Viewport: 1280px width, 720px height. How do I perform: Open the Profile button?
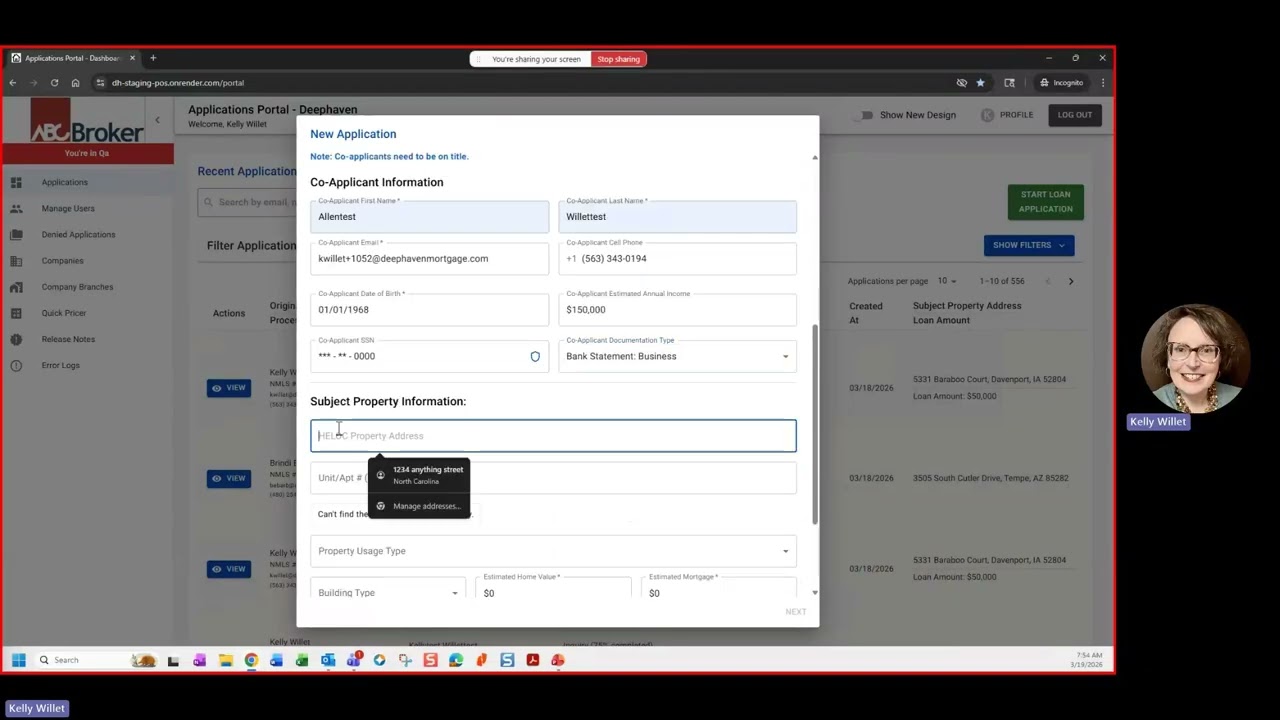point(1008,115)
